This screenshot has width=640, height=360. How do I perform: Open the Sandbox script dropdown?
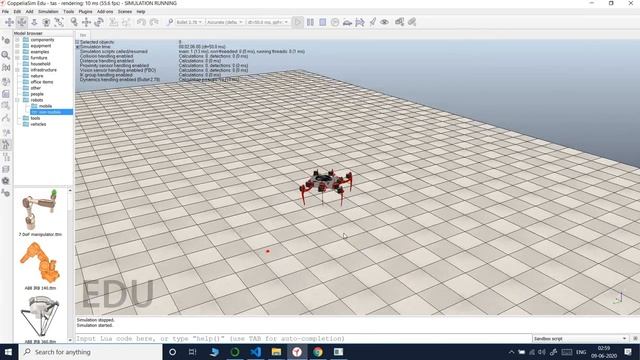coord(580,339)
